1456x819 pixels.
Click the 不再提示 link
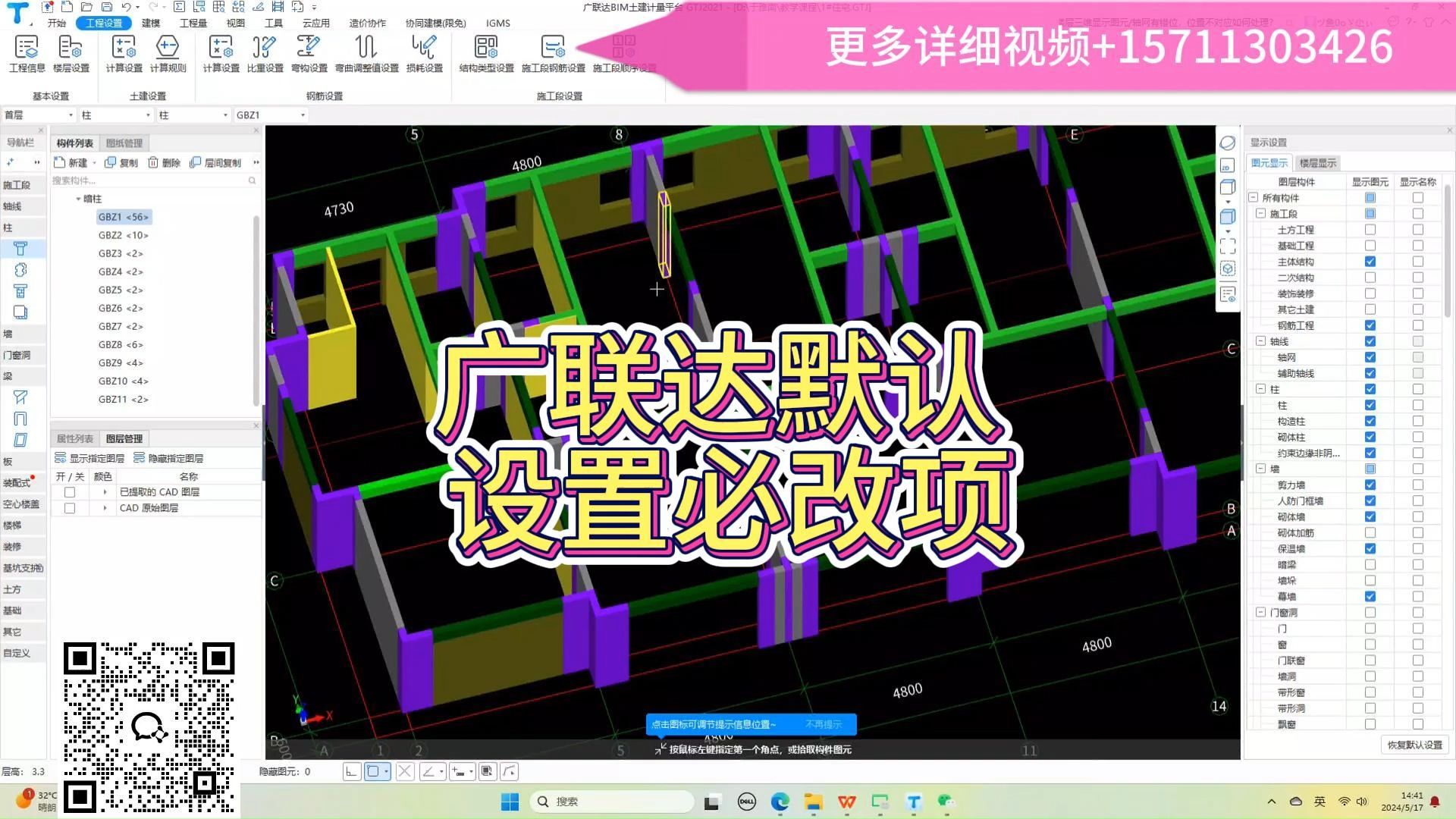pyautogui.click(x=823, y=724)
